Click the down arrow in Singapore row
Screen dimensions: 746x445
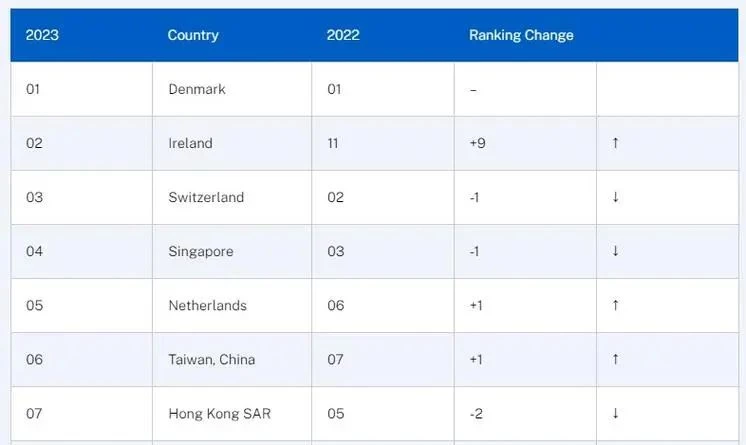tap(615, 251)
